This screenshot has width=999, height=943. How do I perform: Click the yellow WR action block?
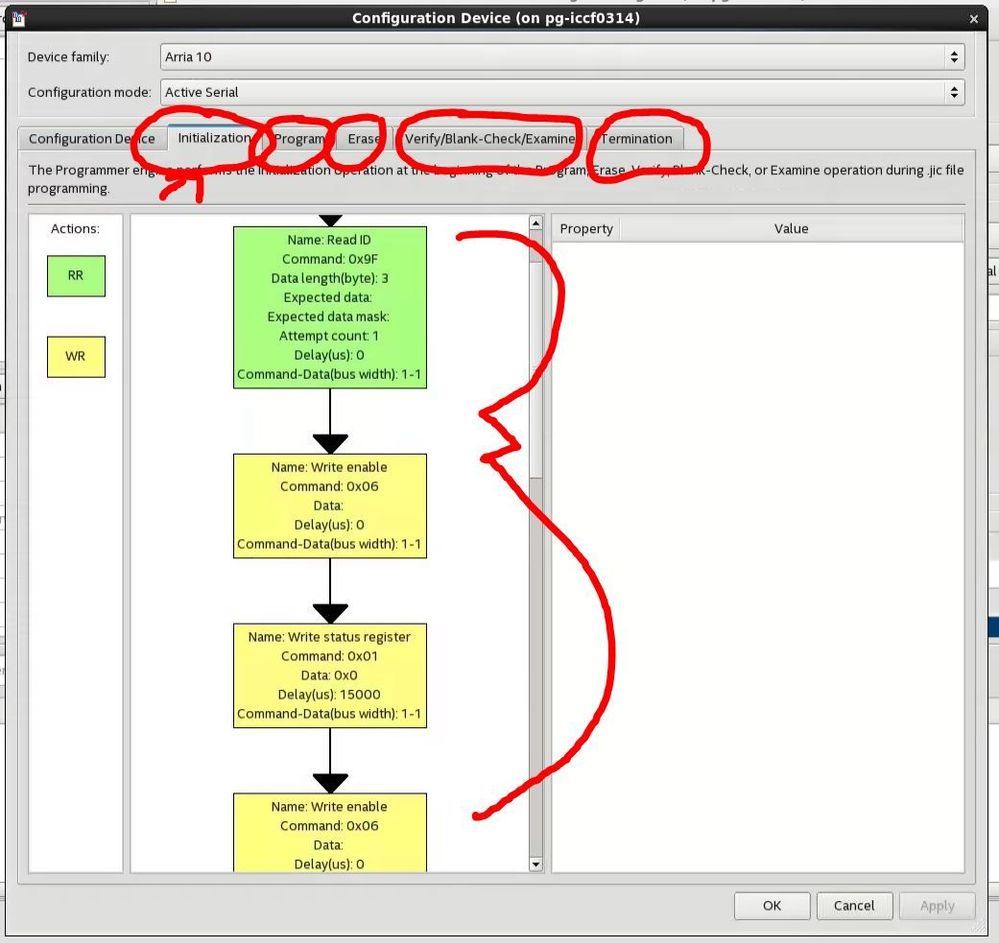coord(76,357)
